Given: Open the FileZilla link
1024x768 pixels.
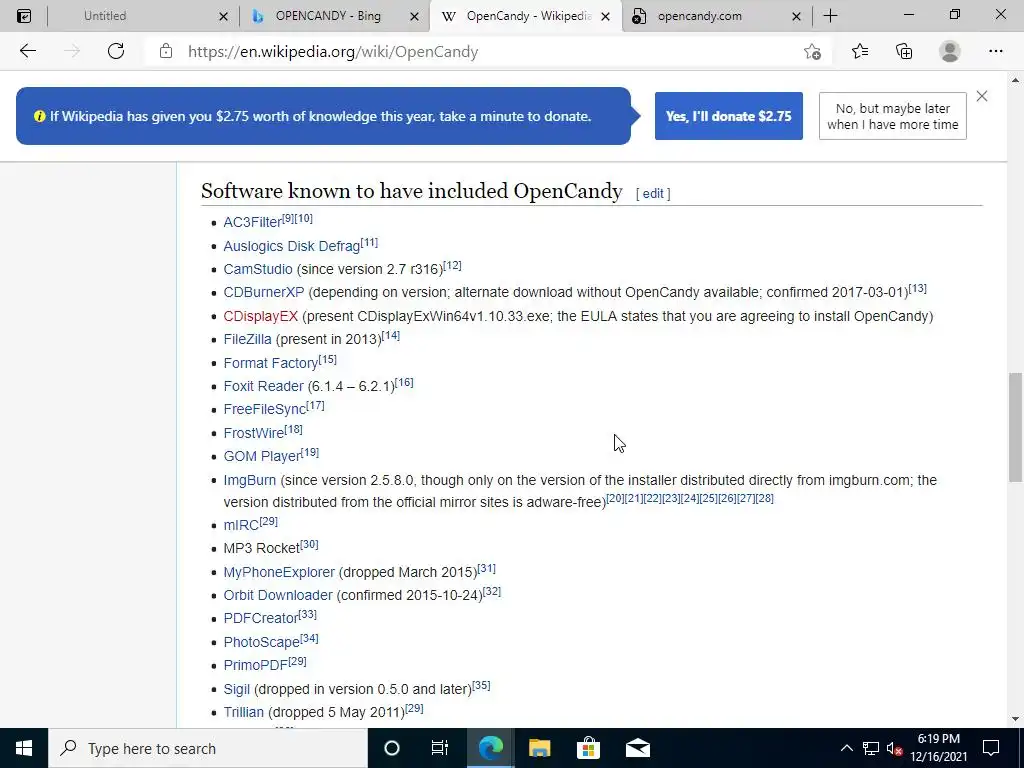Looking at the screenshot, I should click(x=248, y=339).
